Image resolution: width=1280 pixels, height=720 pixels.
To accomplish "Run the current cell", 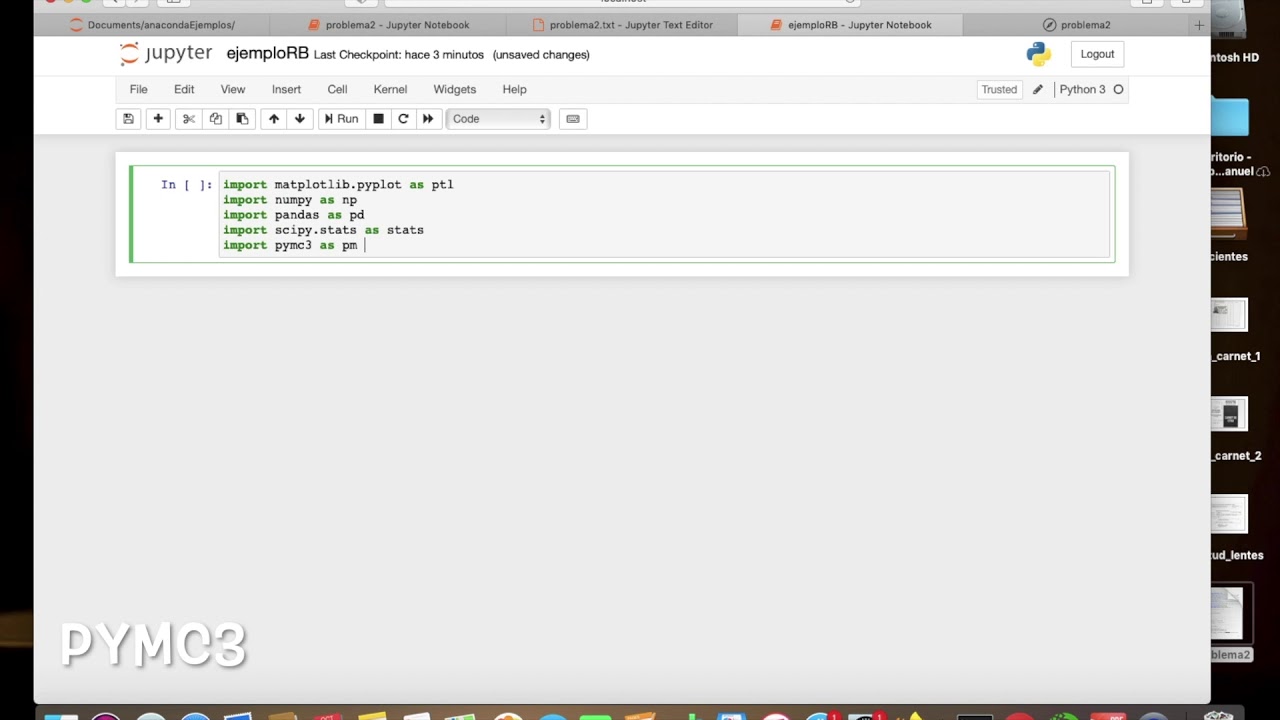I will coord(341,119).
